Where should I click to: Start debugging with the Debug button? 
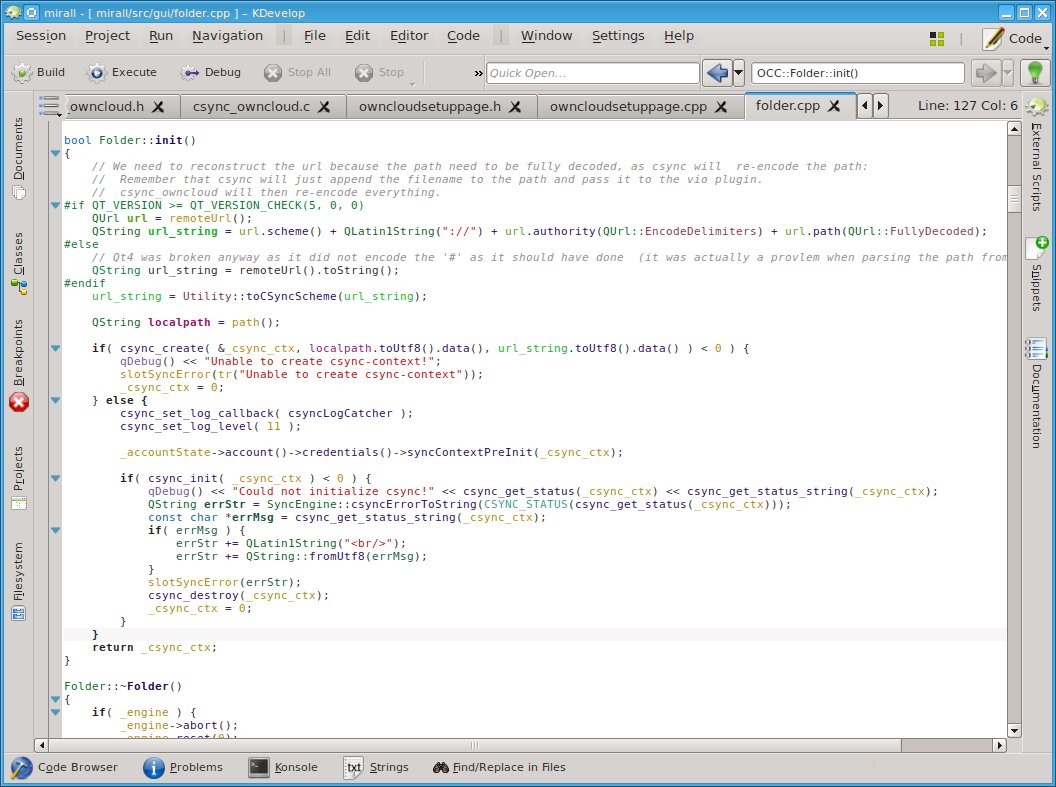[211, 73]
